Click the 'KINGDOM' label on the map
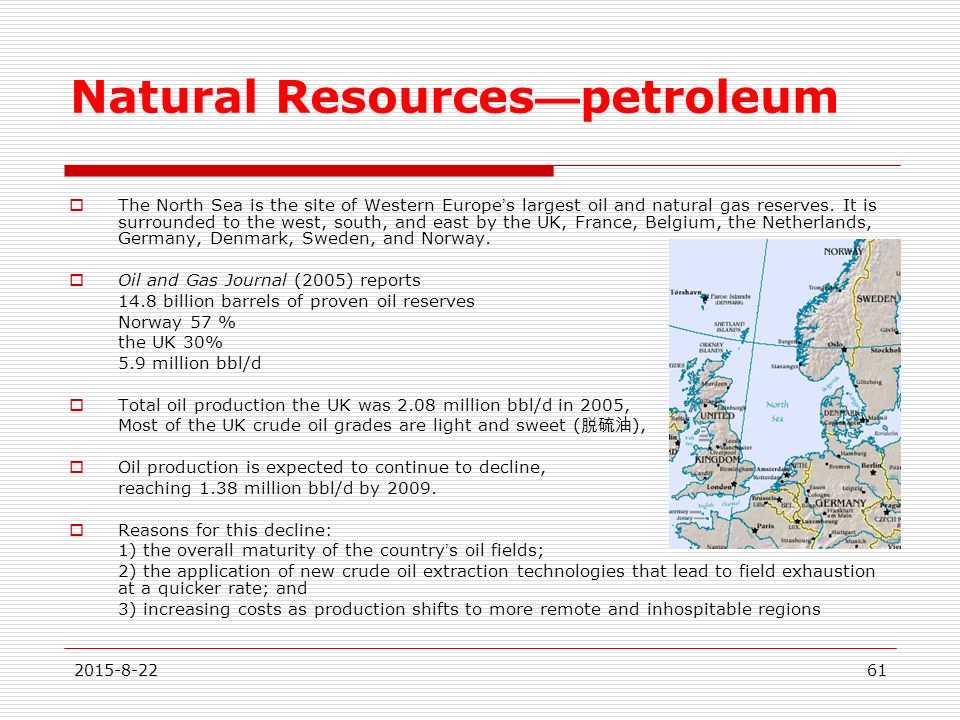The width and height of the screenshot is (960, 720). point(718,459)
